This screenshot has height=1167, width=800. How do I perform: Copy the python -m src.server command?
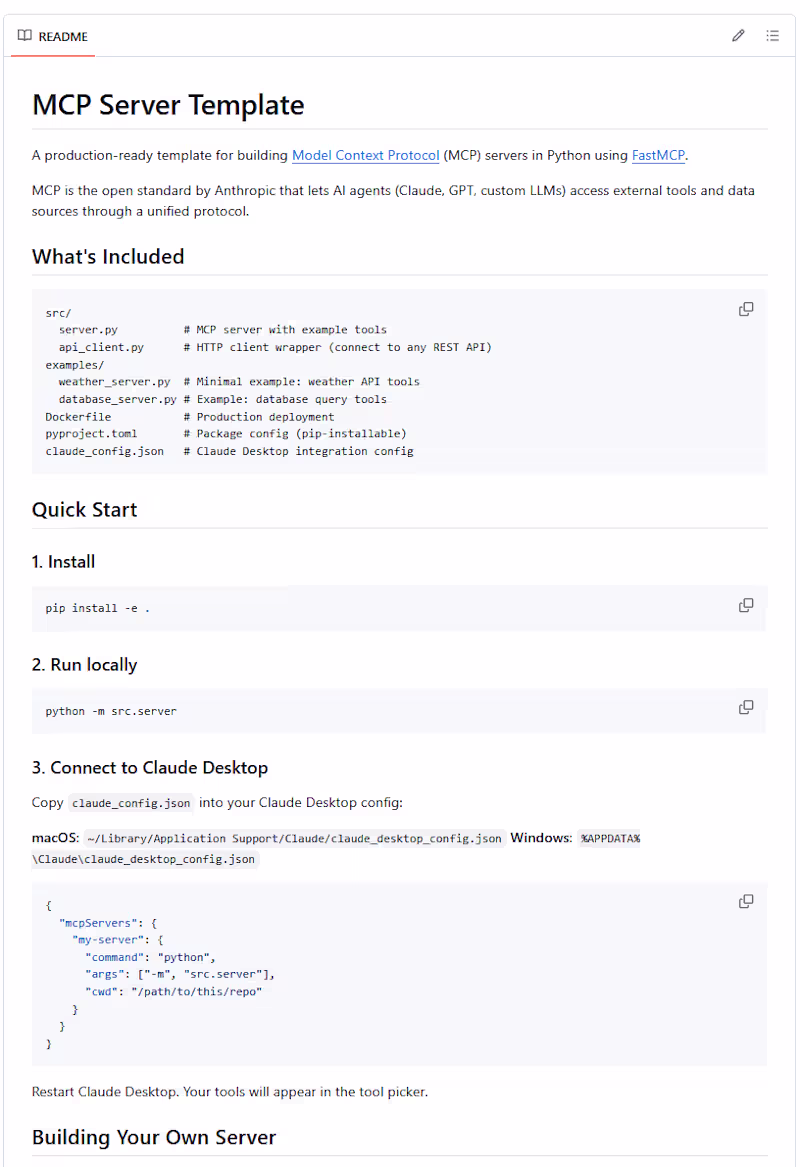(745, 707)
